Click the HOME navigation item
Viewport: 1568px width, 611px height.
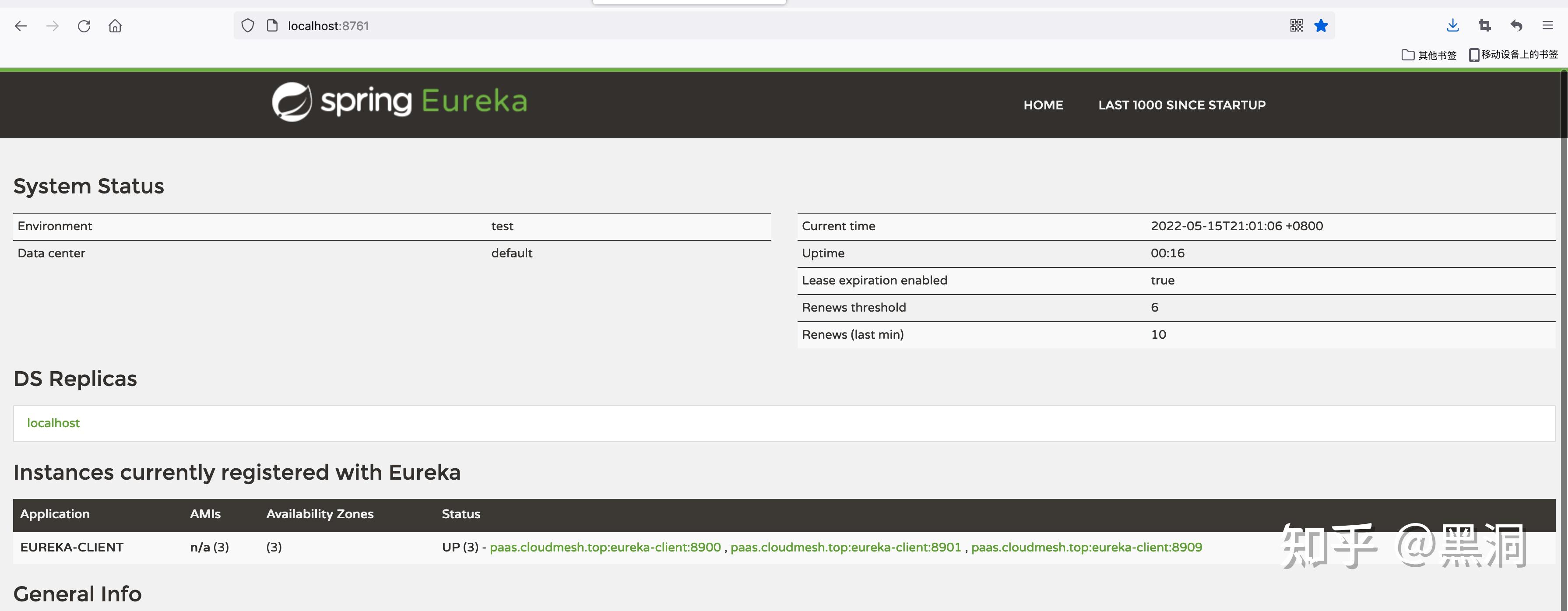pyautogui.click(x=1043, y=105)
